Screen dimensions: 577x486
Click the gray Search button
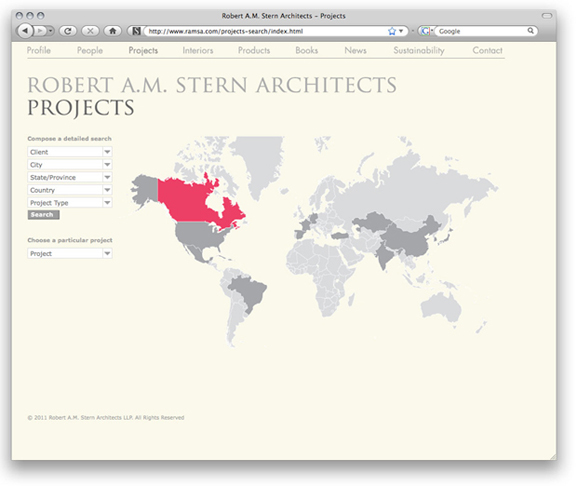coord(43,215)
